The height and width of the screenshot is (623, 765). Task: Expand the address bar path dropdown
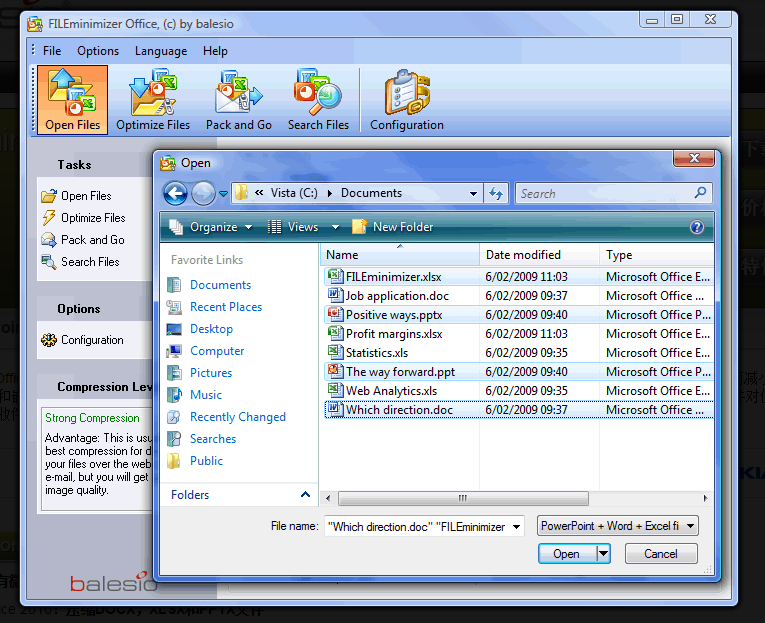pyautogui.click(x=473, y=194)
